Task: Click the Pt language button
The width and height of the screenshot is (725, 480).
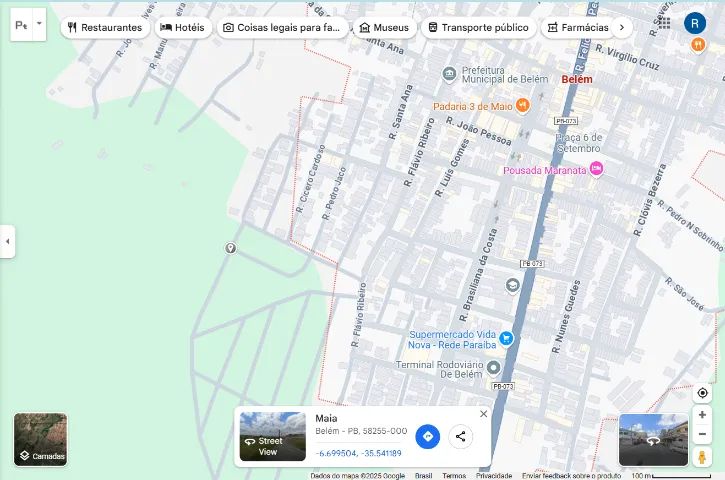Action: pyautogui.click(x=21, y=25)
